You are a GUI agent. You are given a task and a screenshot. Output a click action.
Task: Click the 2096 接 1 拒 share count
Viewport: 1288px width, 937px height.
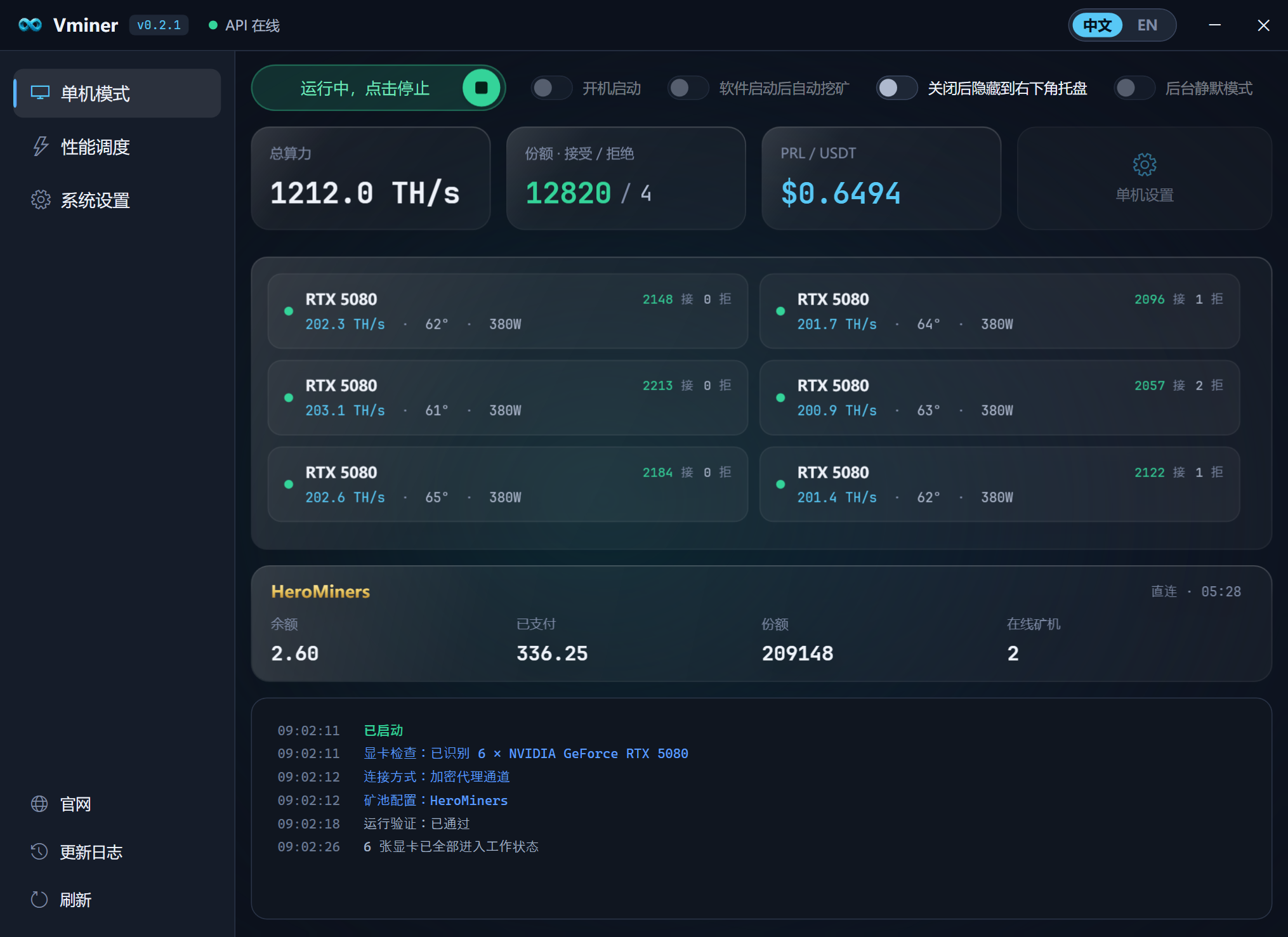pyautogui.click(x=1178, y=299)
